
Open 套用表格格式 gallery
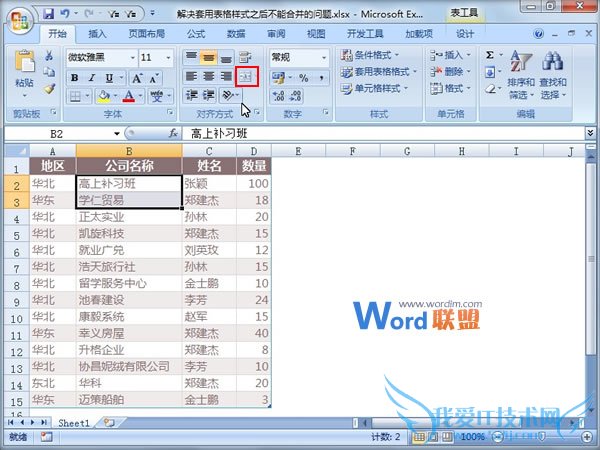coord(378,72)
